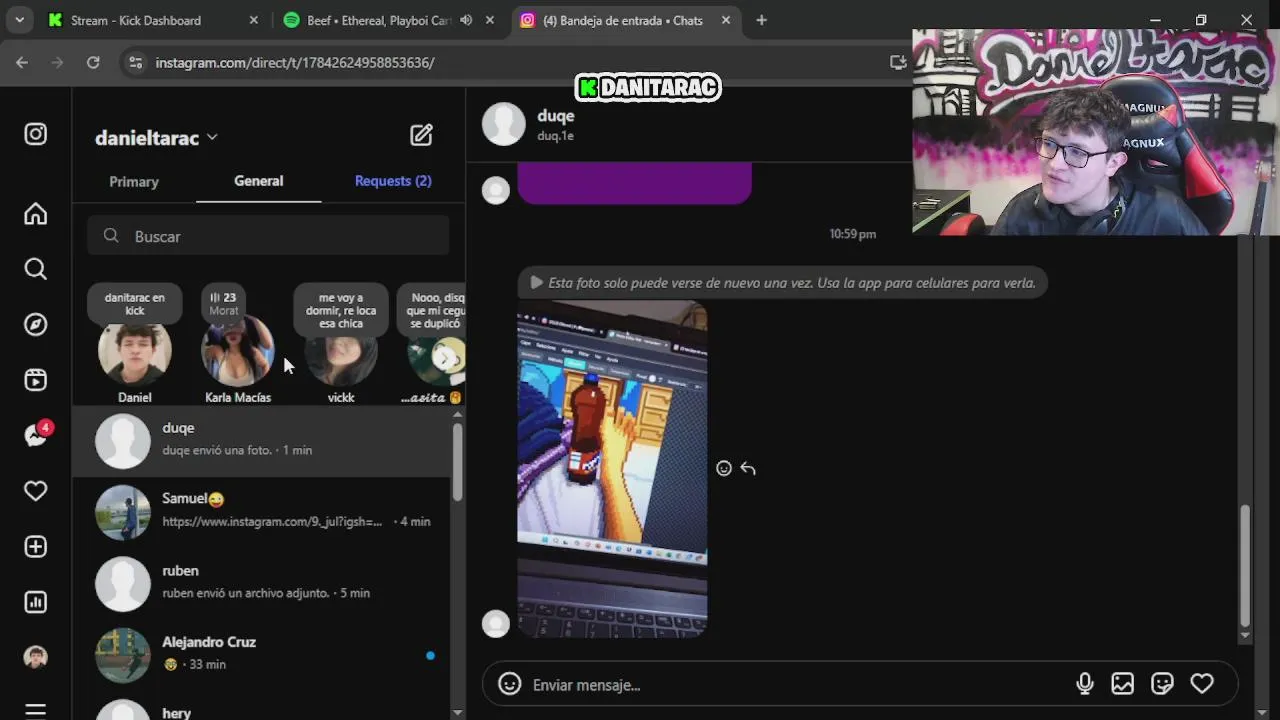This screenshot has width=1280, height=720.
Task: Open site information icon in address bar
Action: pyautogui.click(x=136, y=62)
